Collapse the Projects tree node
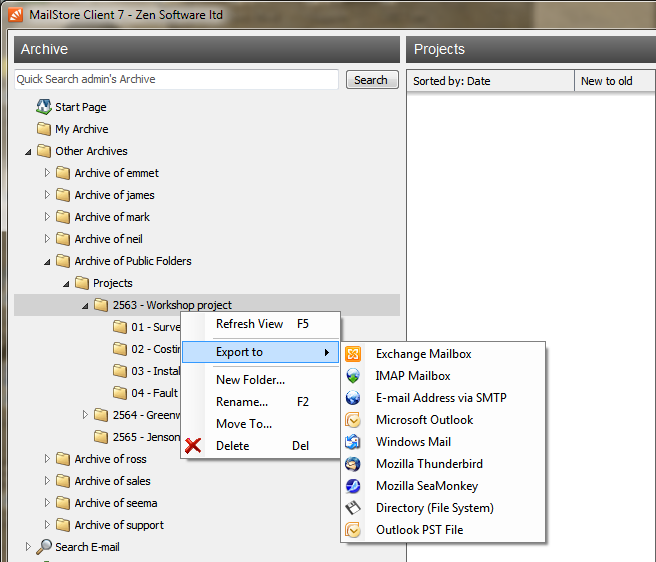656x562 pixels. pos(66,284)
